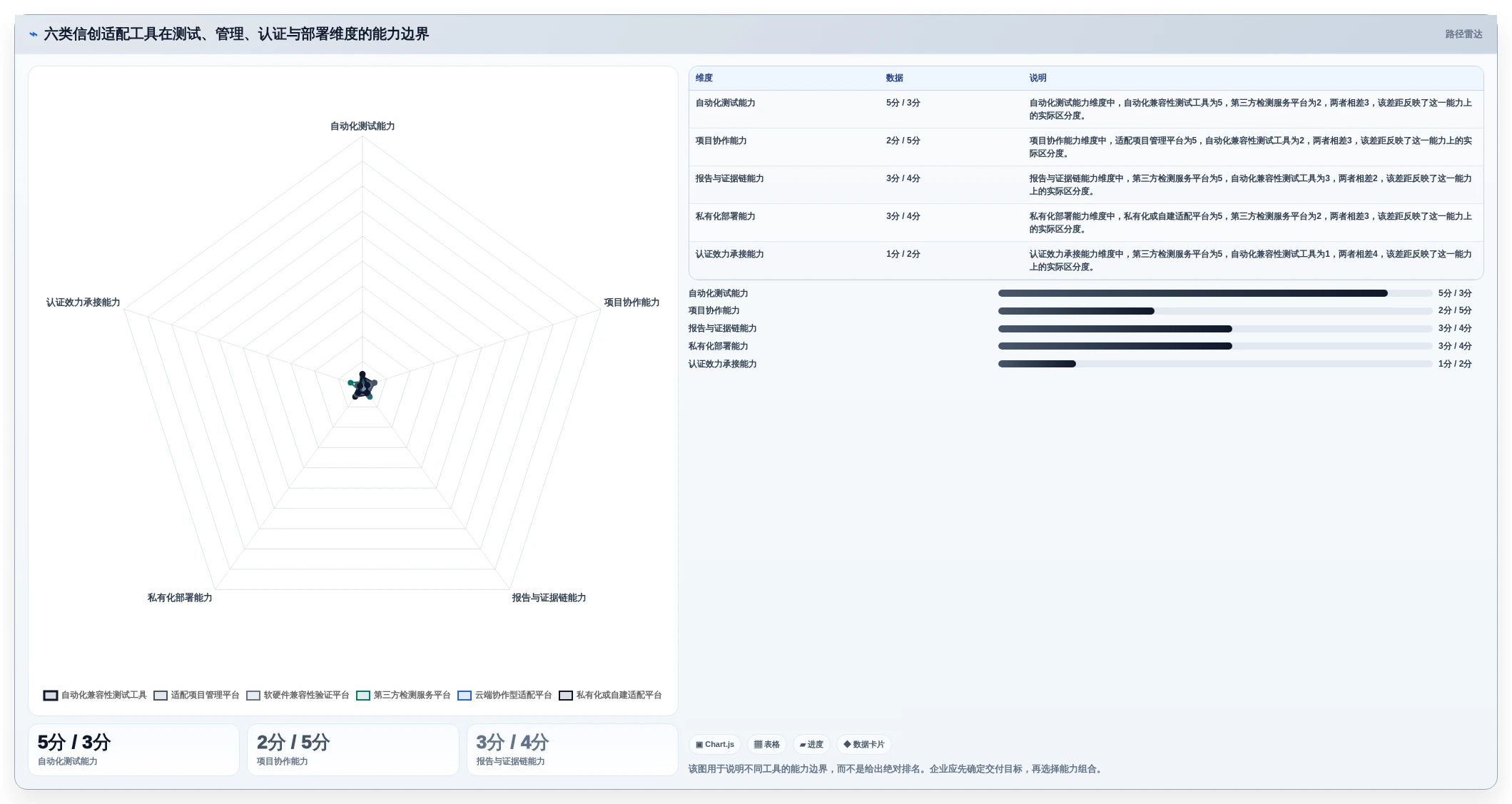Toggle 第三方检测服务平台 legend swatch
Image resolution: width=1512 pixels, height=804 pixels.
click(363, 696)
